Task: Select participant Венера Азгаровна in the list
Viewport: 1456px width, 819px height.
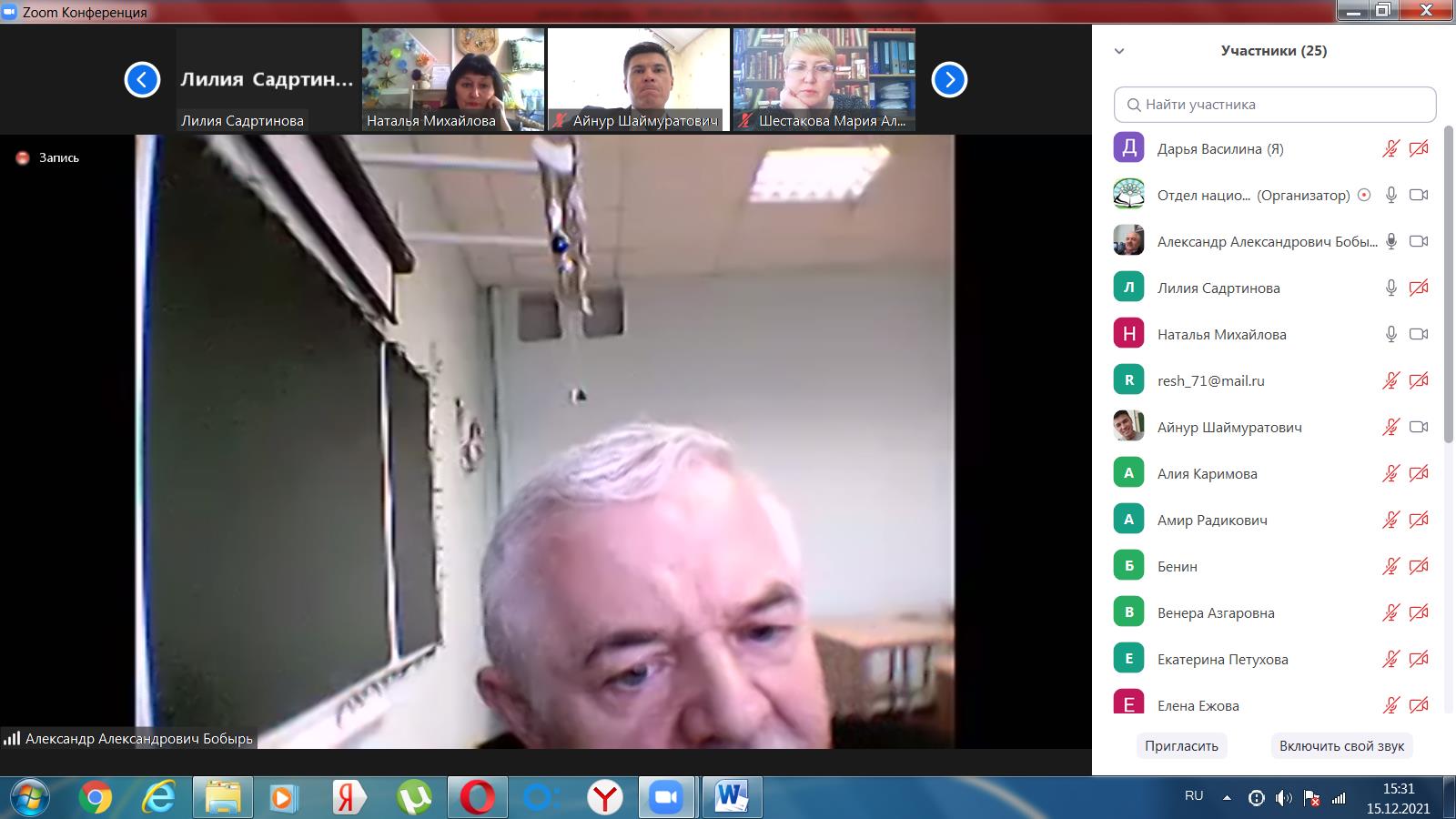Action: tap(1215, 612)
